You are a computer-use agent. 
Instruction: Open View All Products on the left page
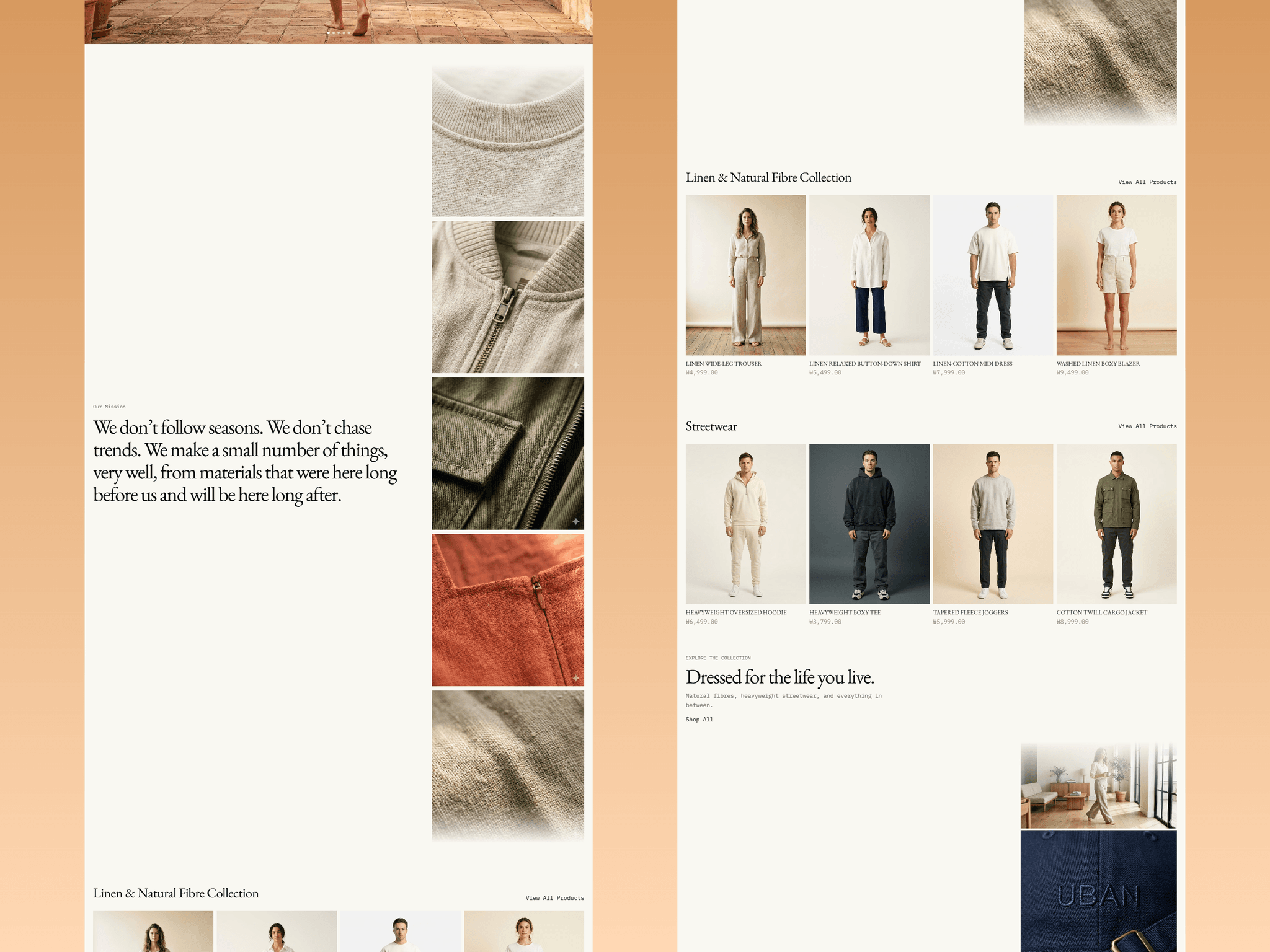[x=554, y=897]
